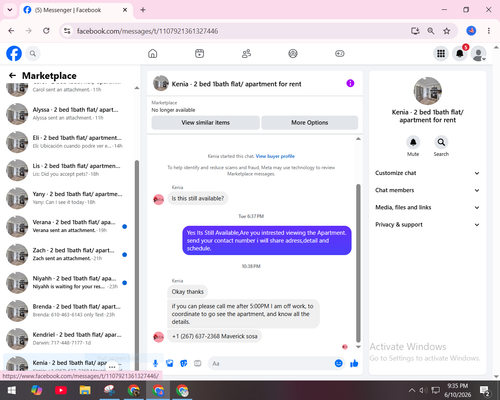The width and height of the screenshot is (500, 400).
Task: Open Kendriel conversation in chat list
Action: pyautogui.click(x=68, y=339)
